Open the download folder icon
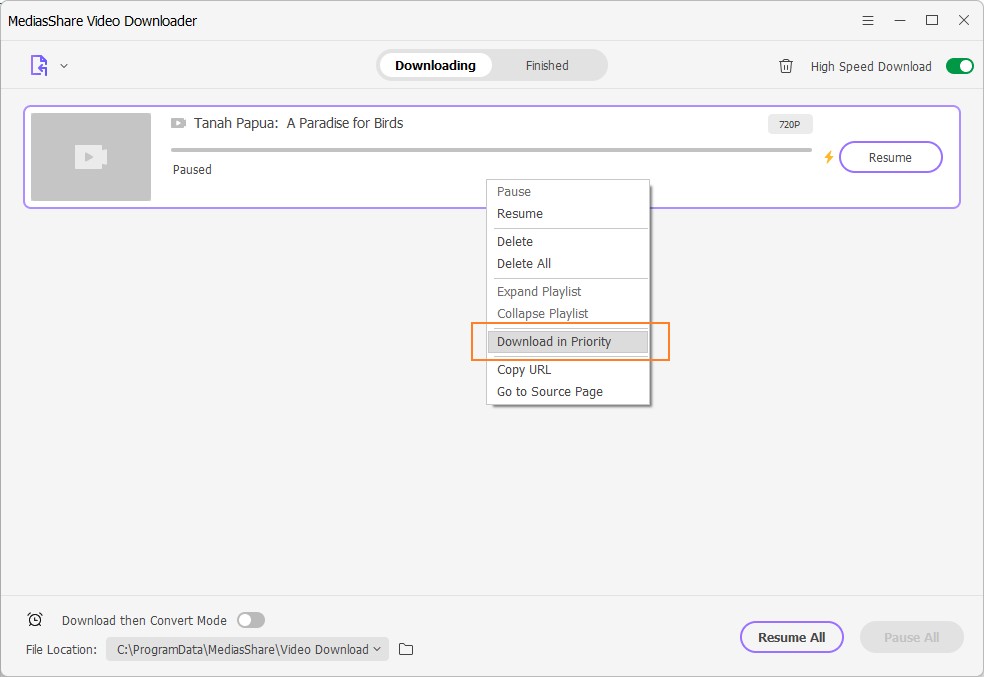This screenshot has width=984, height=677. (x=406, y=649)
